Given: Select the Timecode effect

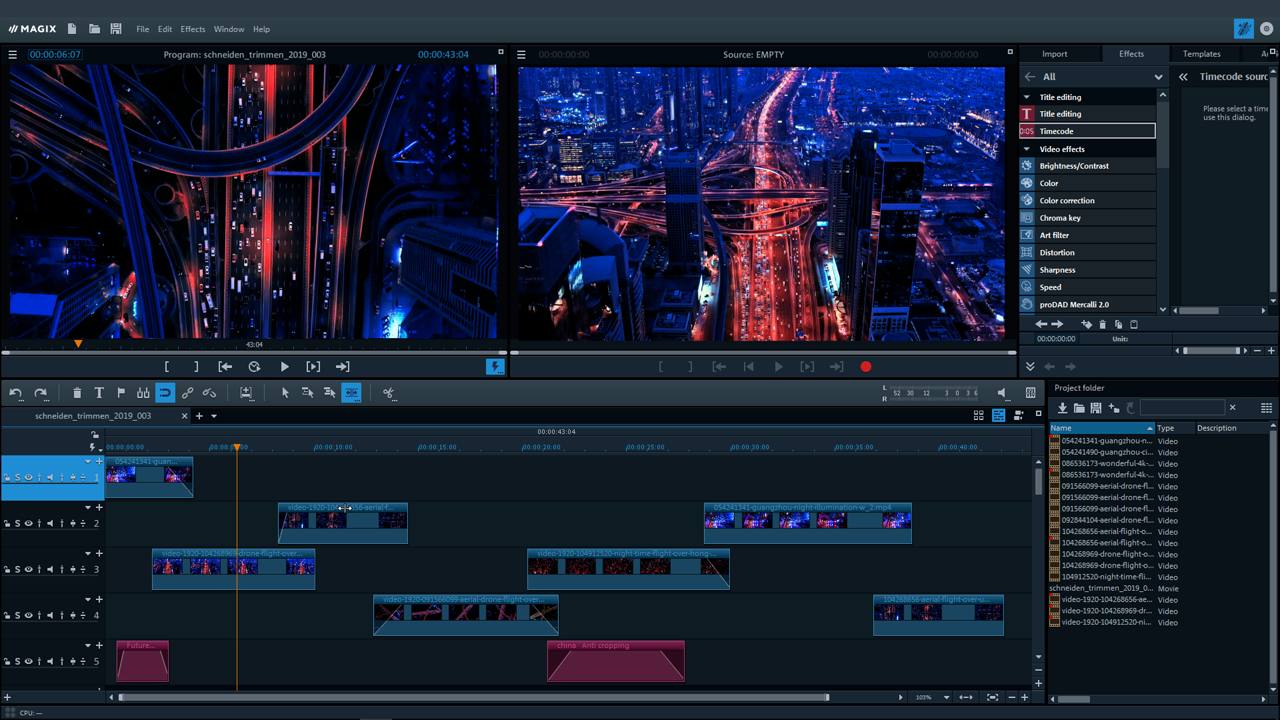Looking at the screenshot, I should (x=1087, y=131).
